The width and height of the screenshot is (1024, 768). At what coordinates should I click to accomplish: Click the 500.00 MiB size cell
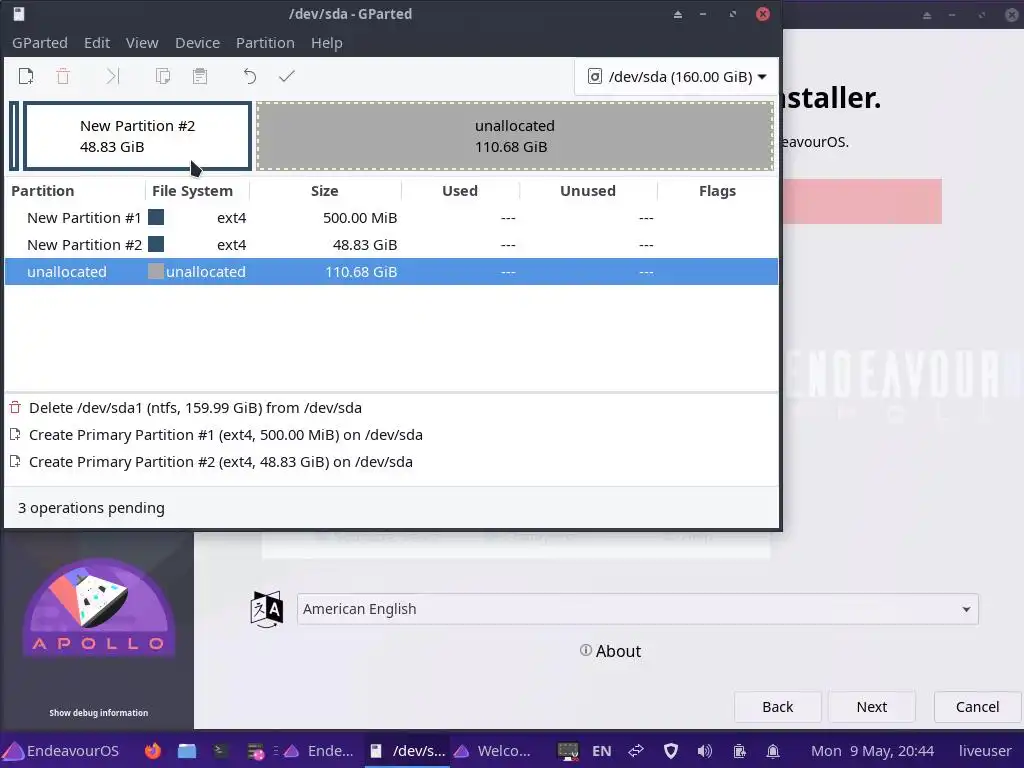360,217
